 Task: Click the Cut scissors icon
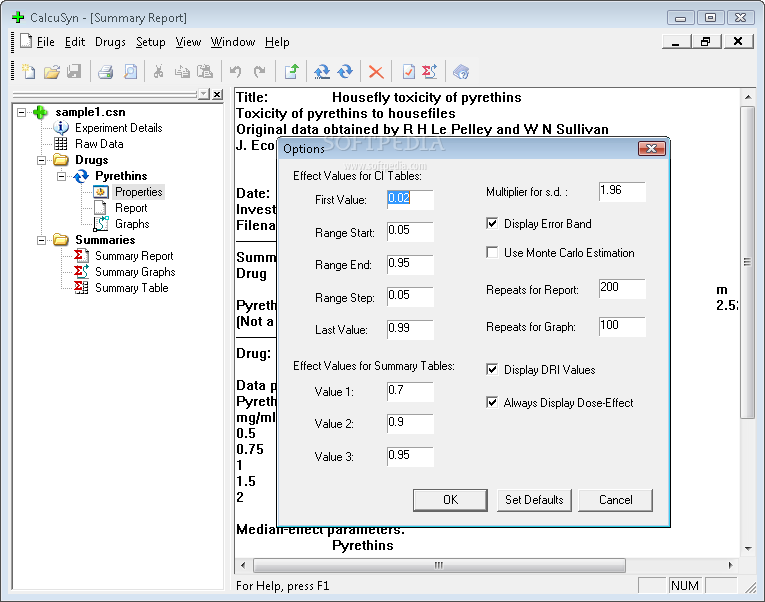tap(158, 72)
